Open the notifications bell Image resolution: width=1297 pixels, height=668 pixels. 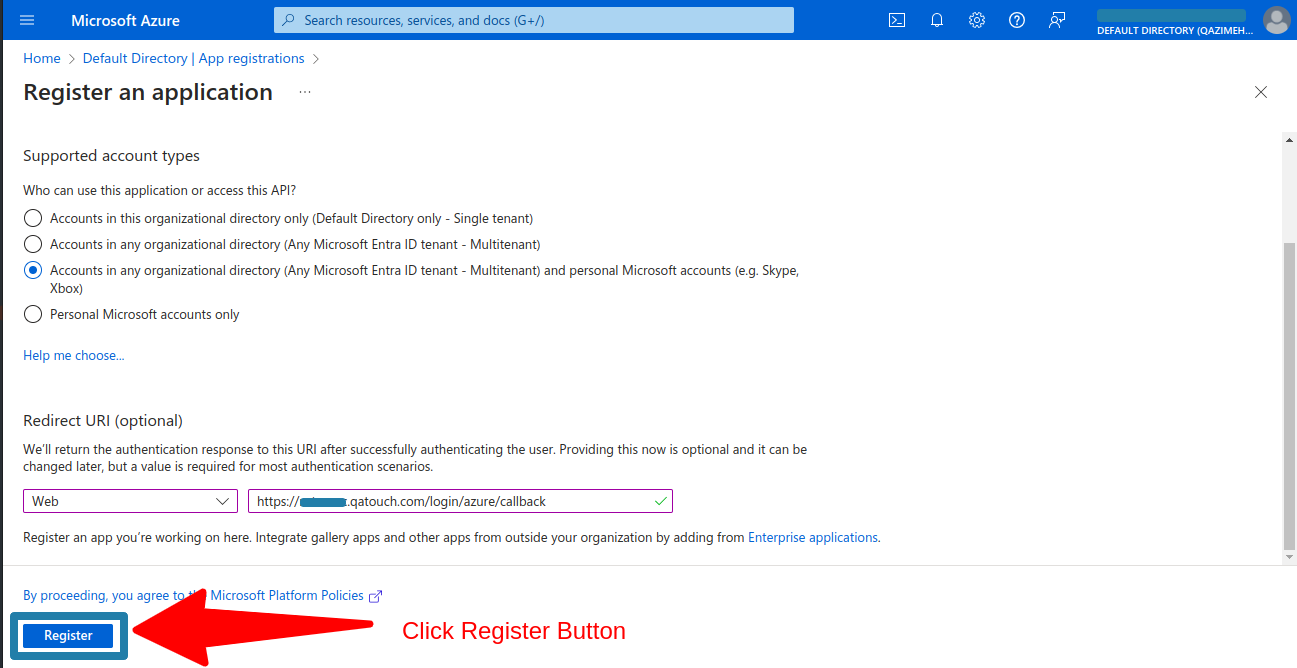tap(937, 20)
